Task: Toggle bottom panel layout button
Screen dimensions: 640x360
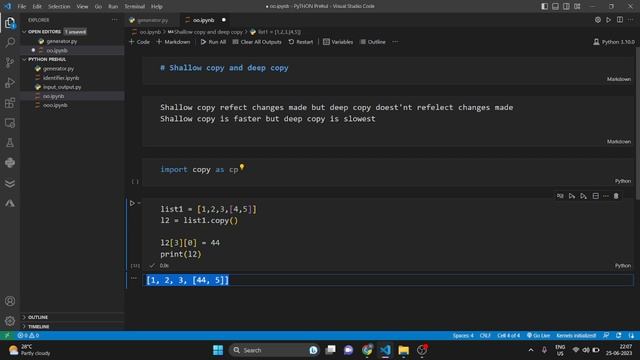Action: 556,6
